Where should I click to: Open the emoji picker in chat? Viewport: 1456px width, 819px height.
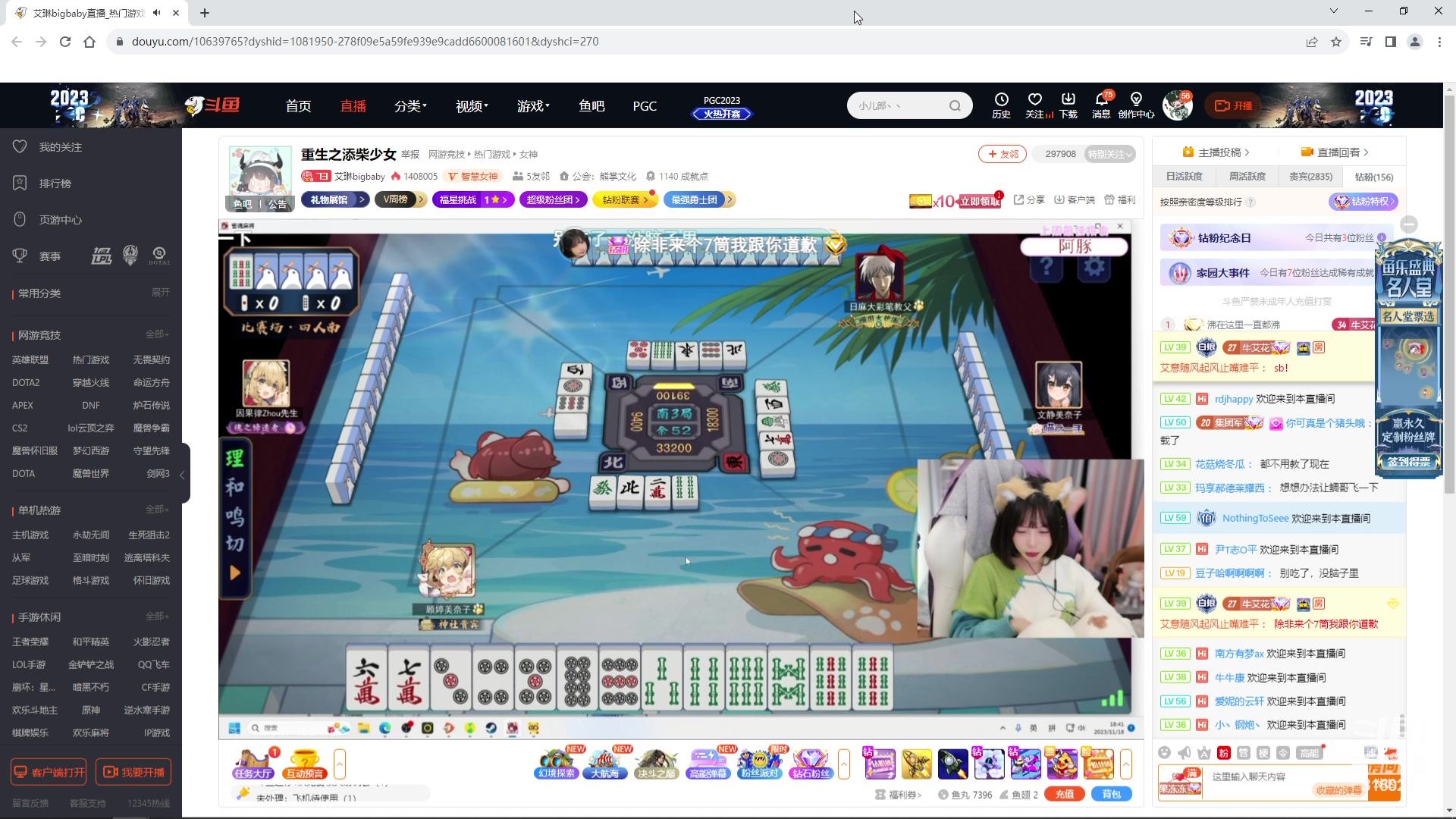(1164, 752)
